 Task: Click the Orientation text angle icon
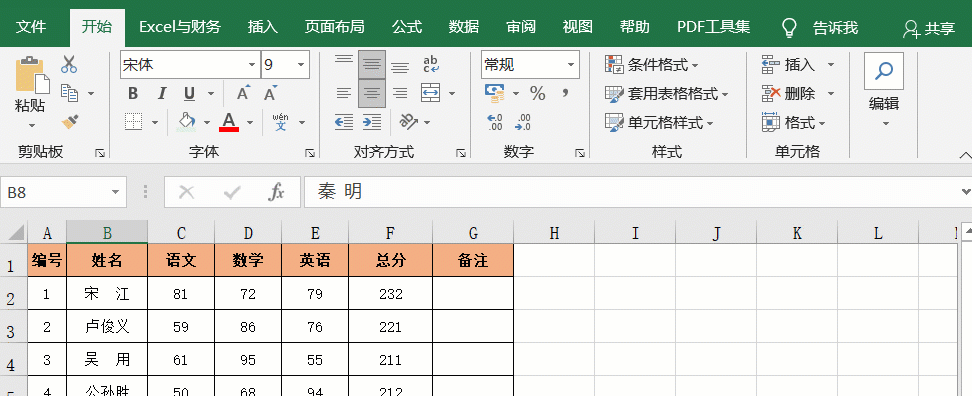coord(409,121)
